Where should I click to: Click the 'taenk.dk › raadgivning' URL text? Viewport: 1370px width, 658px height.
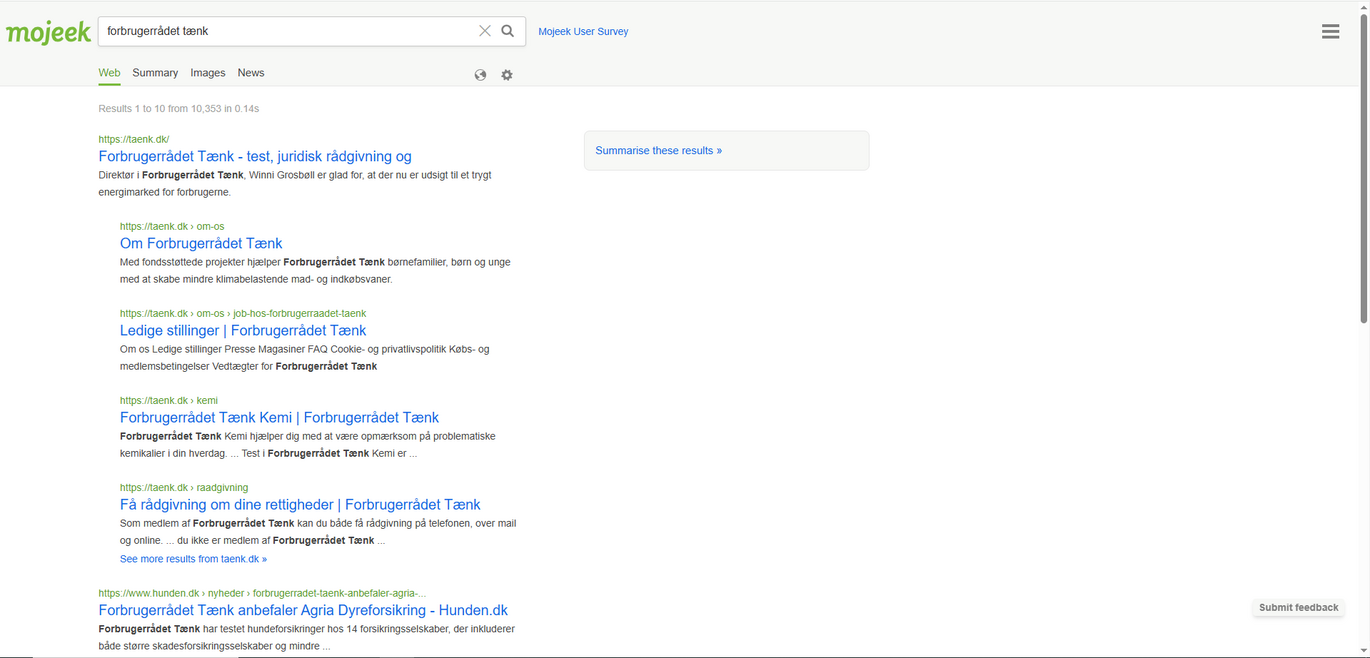tap(184, 487)
